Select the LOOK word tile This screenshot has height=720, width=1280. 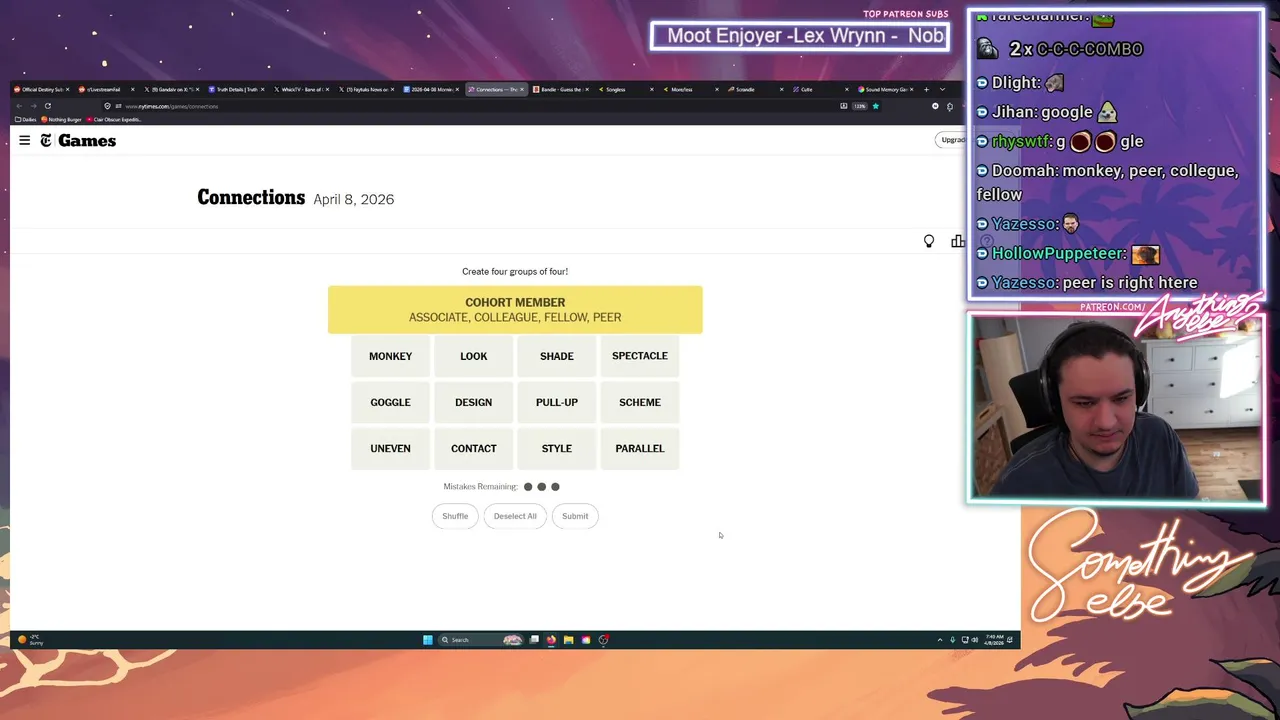473,356
